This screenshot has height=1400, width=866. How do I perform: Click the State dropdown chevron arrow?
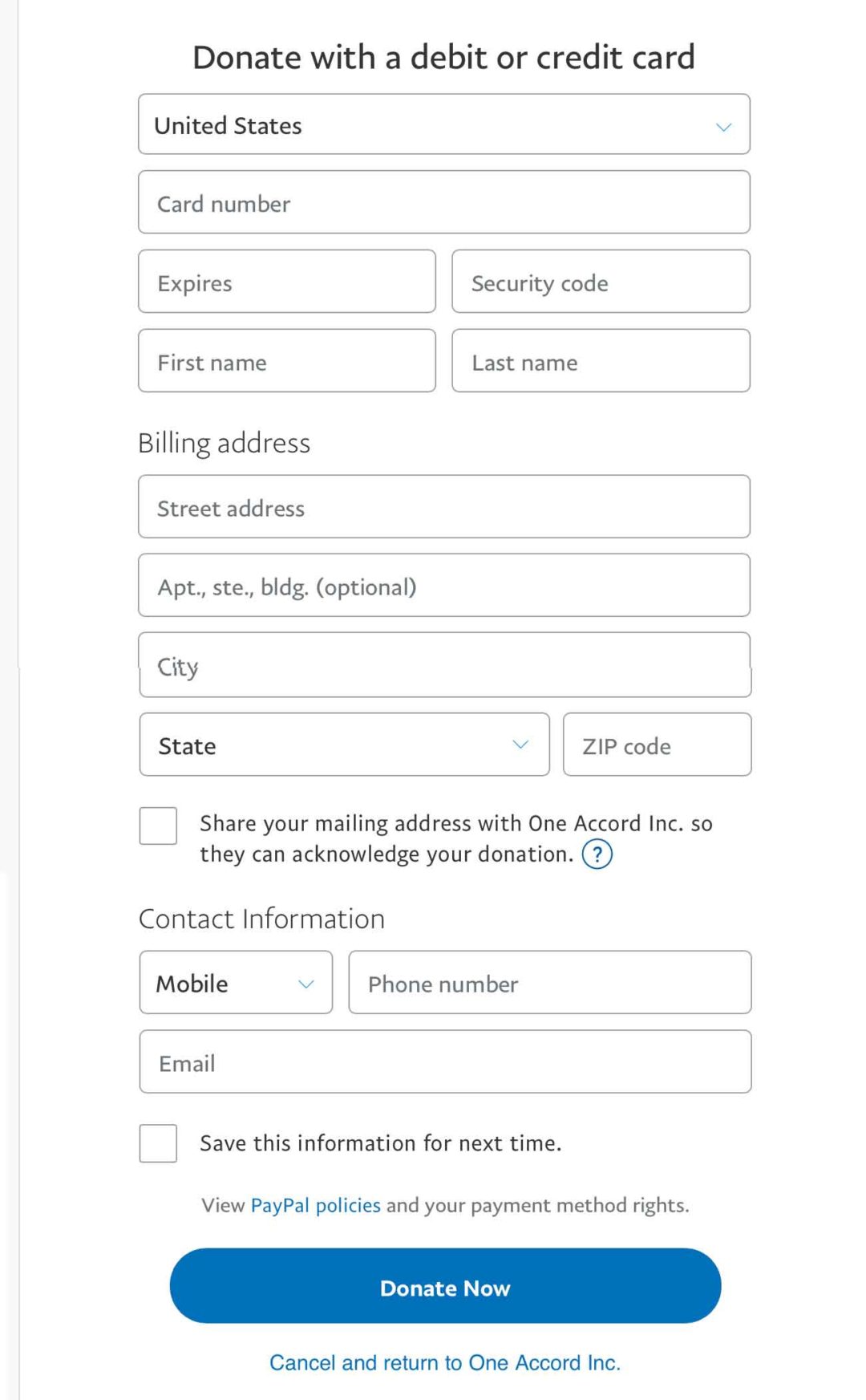click(x=520, y=745)
